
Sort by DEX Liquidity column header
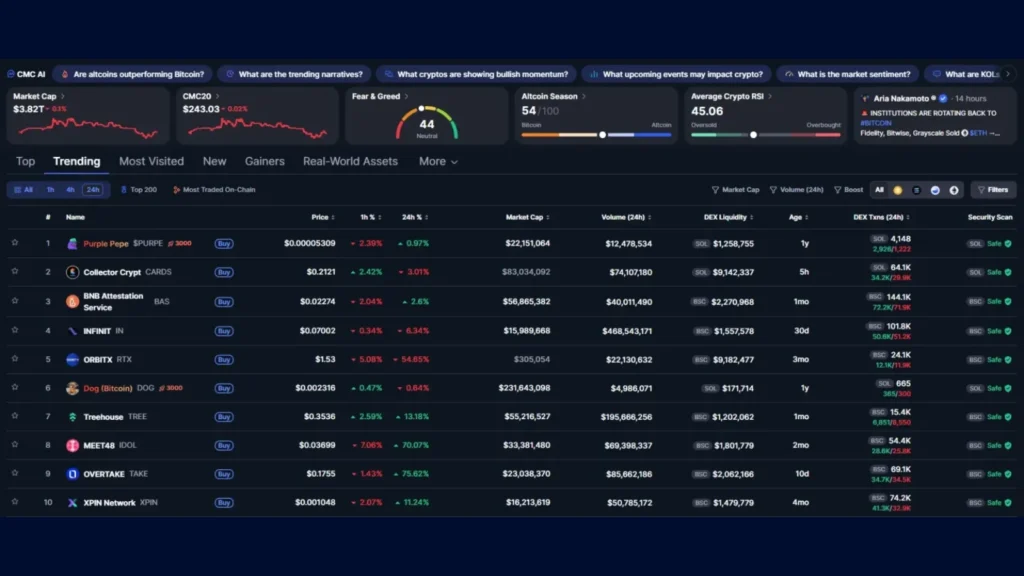pos(729,217)
